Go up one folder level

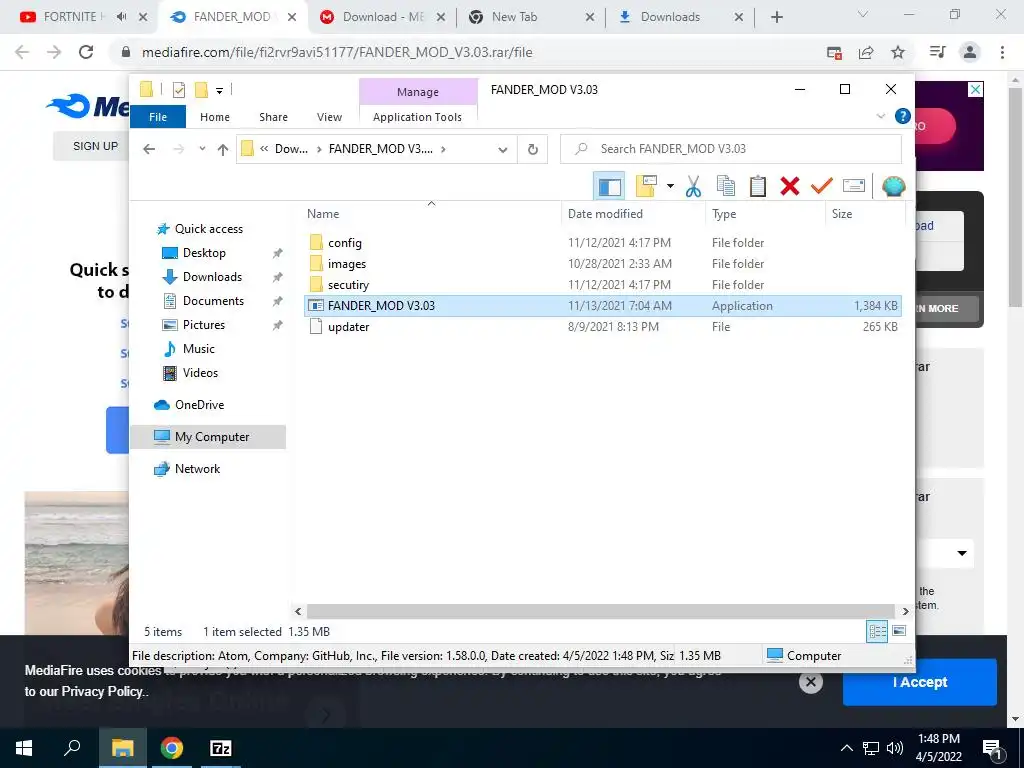click(x=223, y=150)
